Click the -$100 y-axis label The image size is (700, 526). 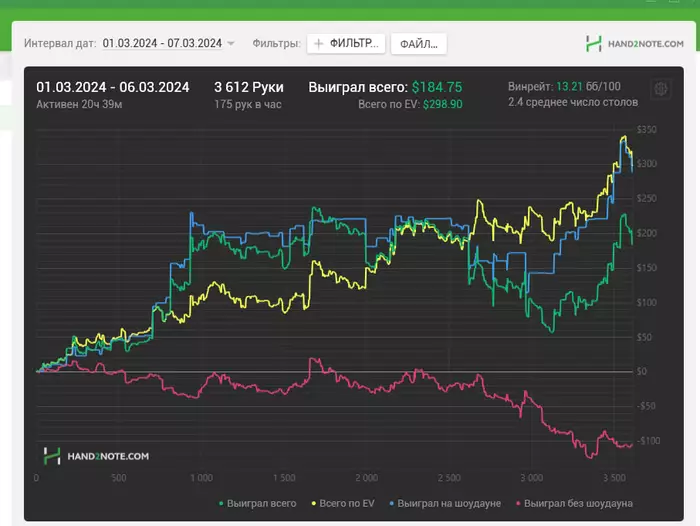tap(648, 441)
